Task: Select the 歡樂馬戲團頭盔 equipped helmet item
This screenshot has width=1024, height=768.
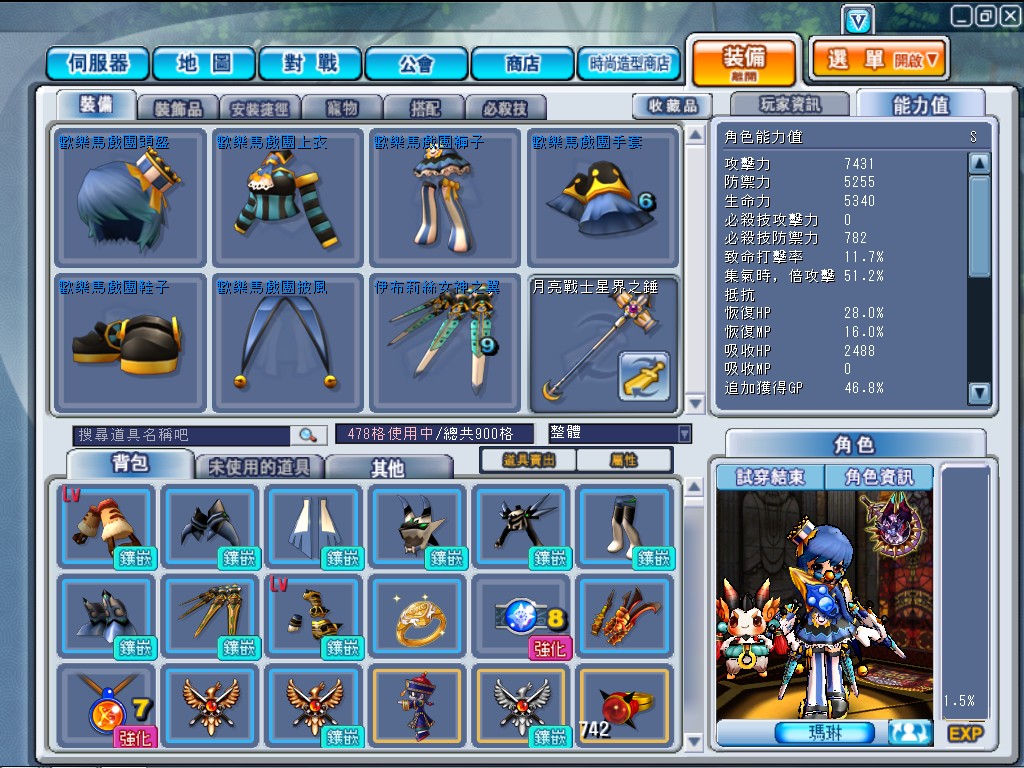Action: pyautogui.click(x=130, y=198)
